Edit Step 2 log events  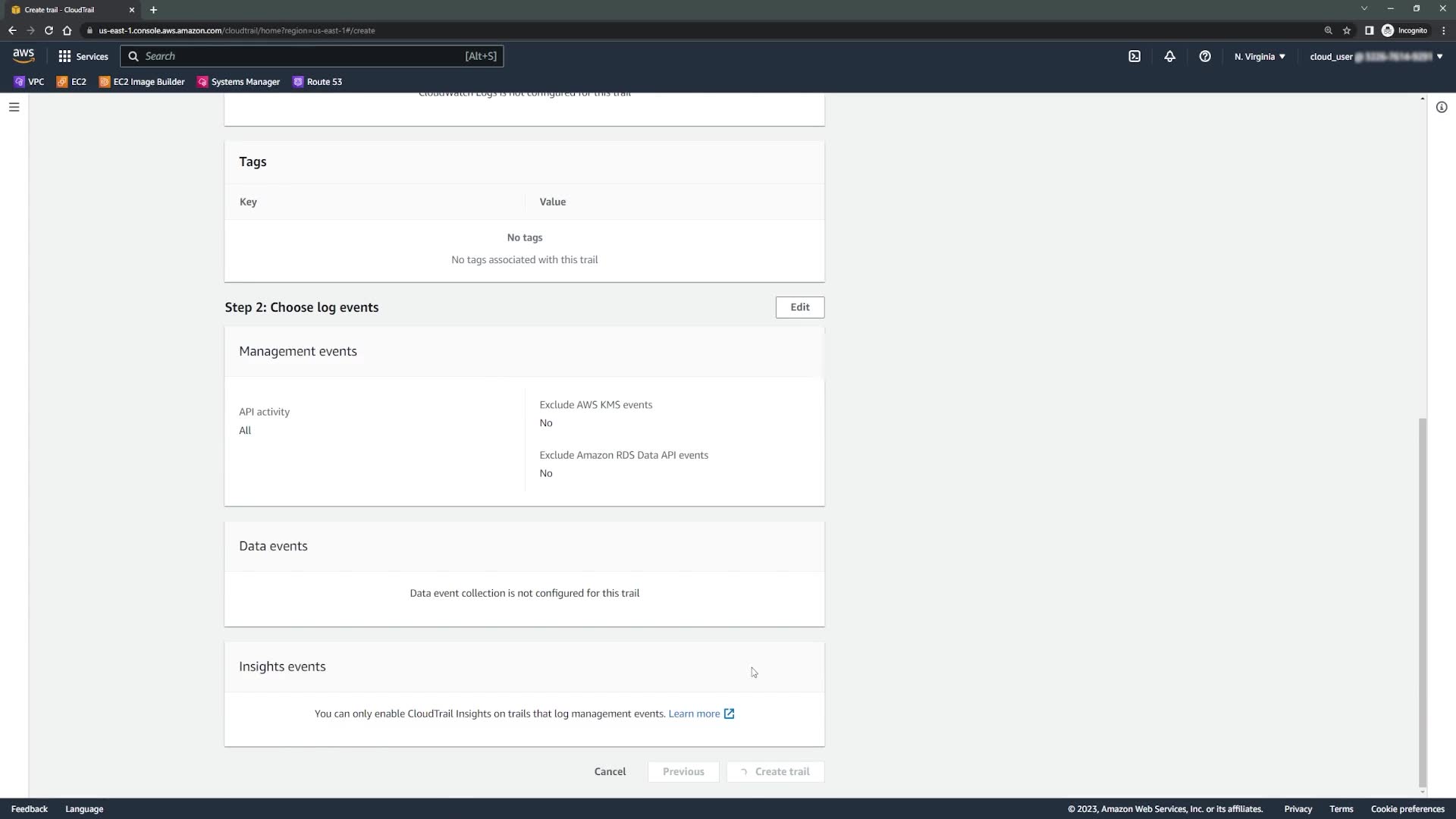click(799, 307)
